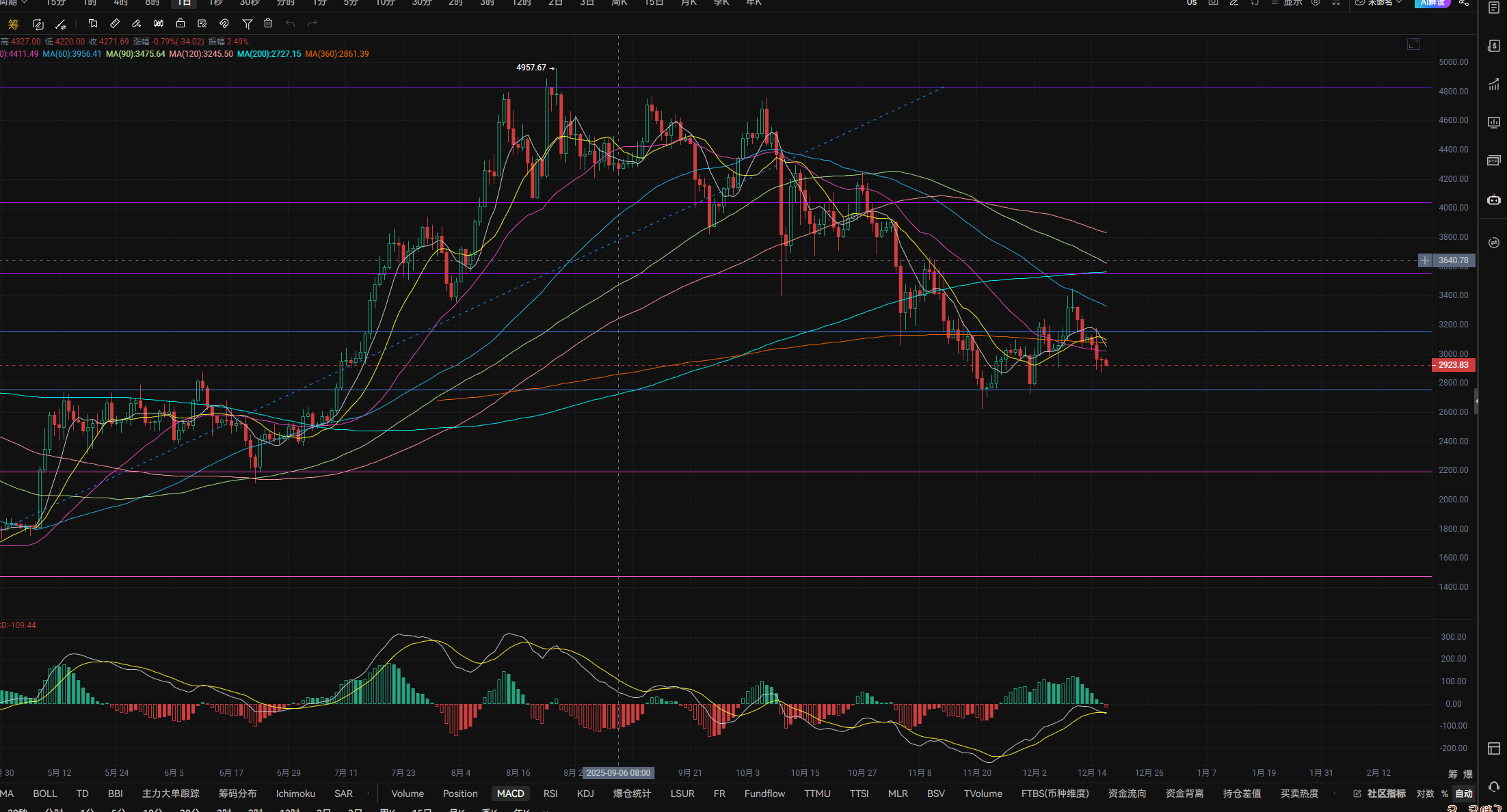Select the KDJ indicator tab
Viewport: 1507px width, 812px height.
click(x=585, y=794)
